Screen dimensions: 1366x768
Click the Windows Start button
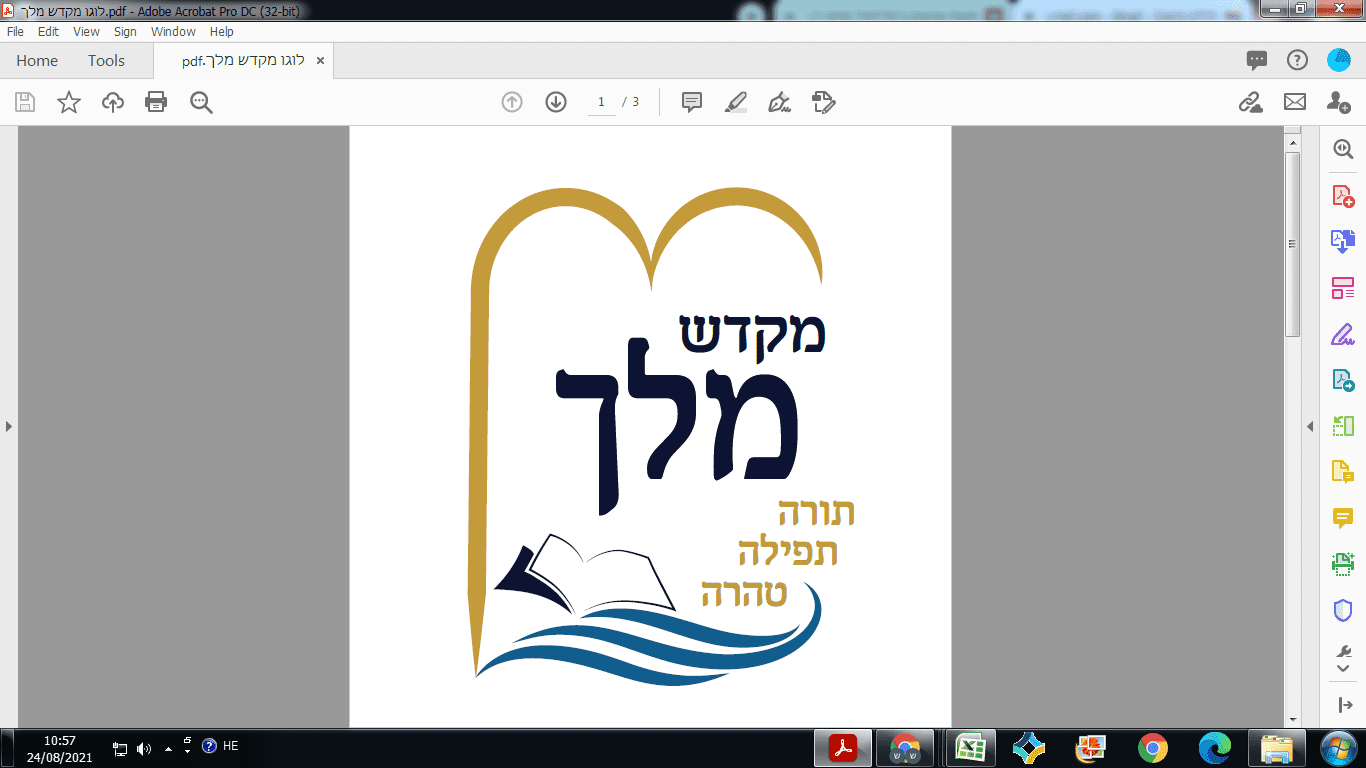click(x=1337, y=748)
